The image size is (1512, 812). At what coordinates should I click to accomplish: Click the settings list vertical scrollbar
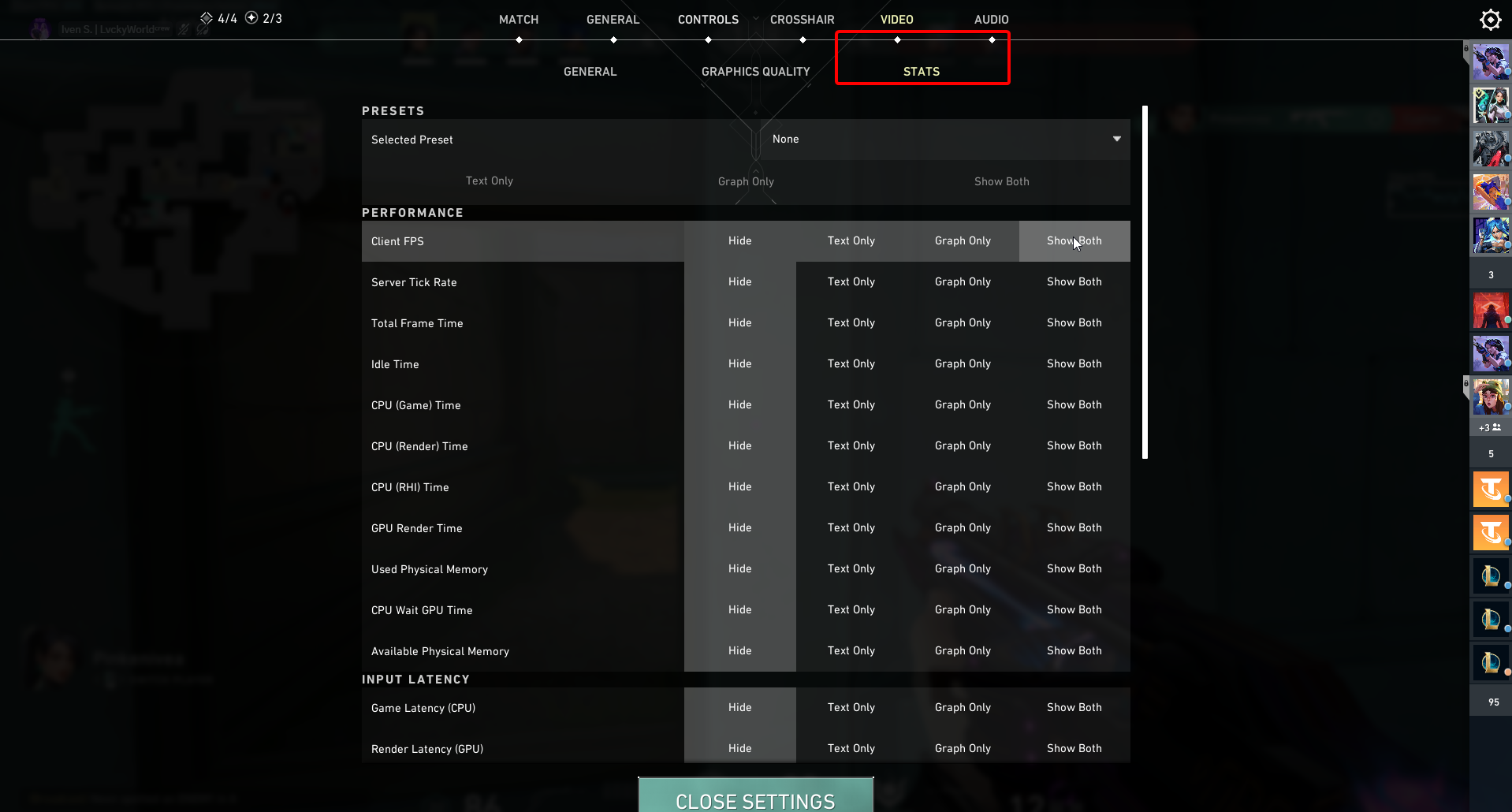tap(1145, 282)
